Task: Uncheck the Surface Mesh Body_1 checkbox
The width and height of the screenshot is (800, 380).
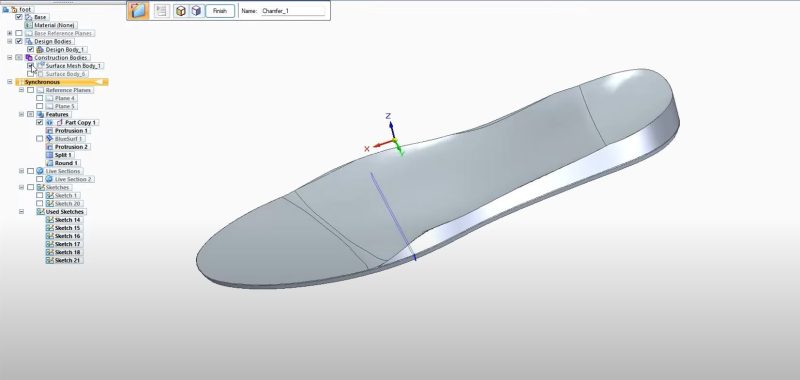Action: click(30, 66)
